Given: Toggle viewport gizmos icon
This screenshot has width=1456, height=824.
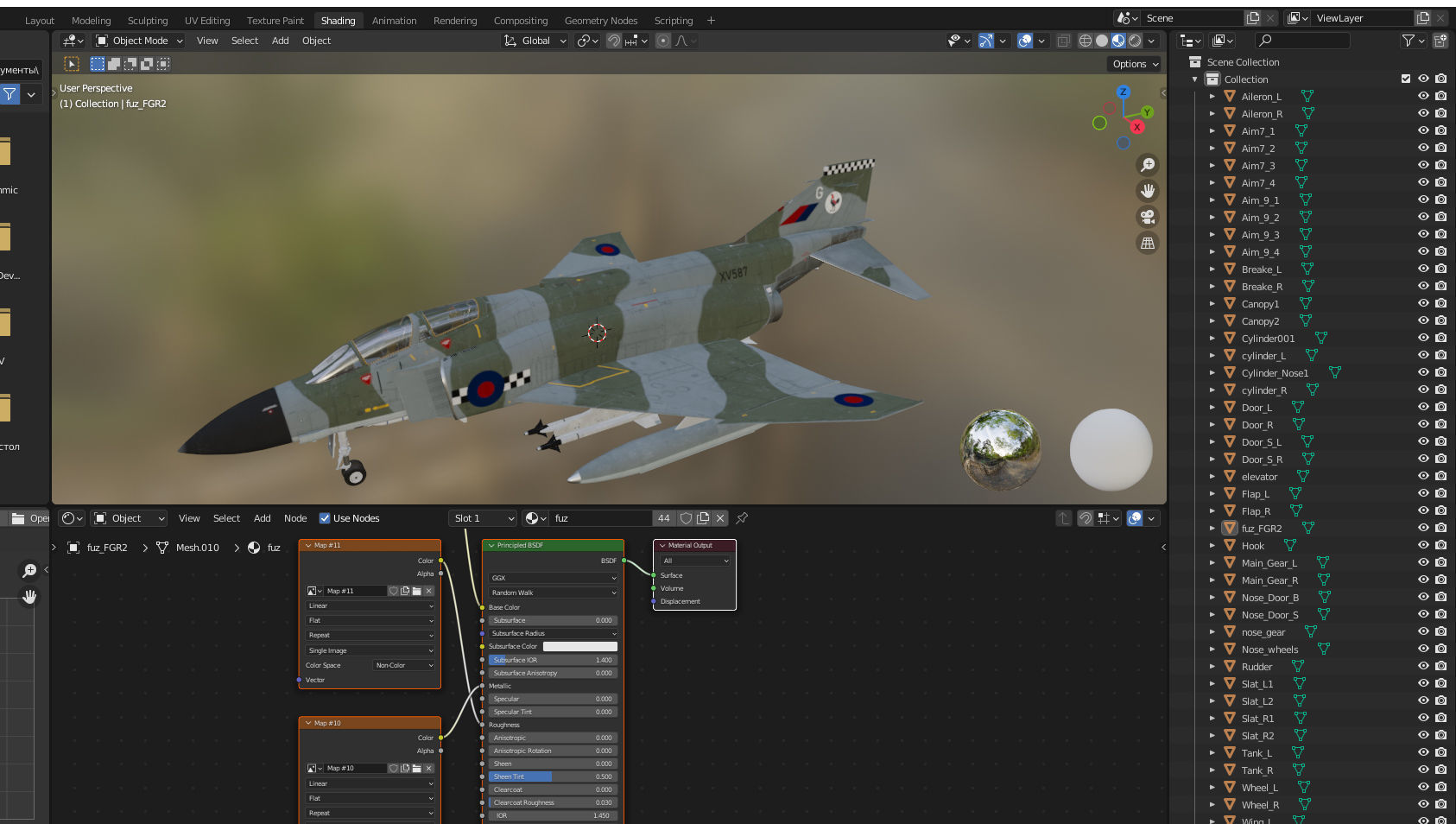Looking at the screenshot, I should [985, 41].
